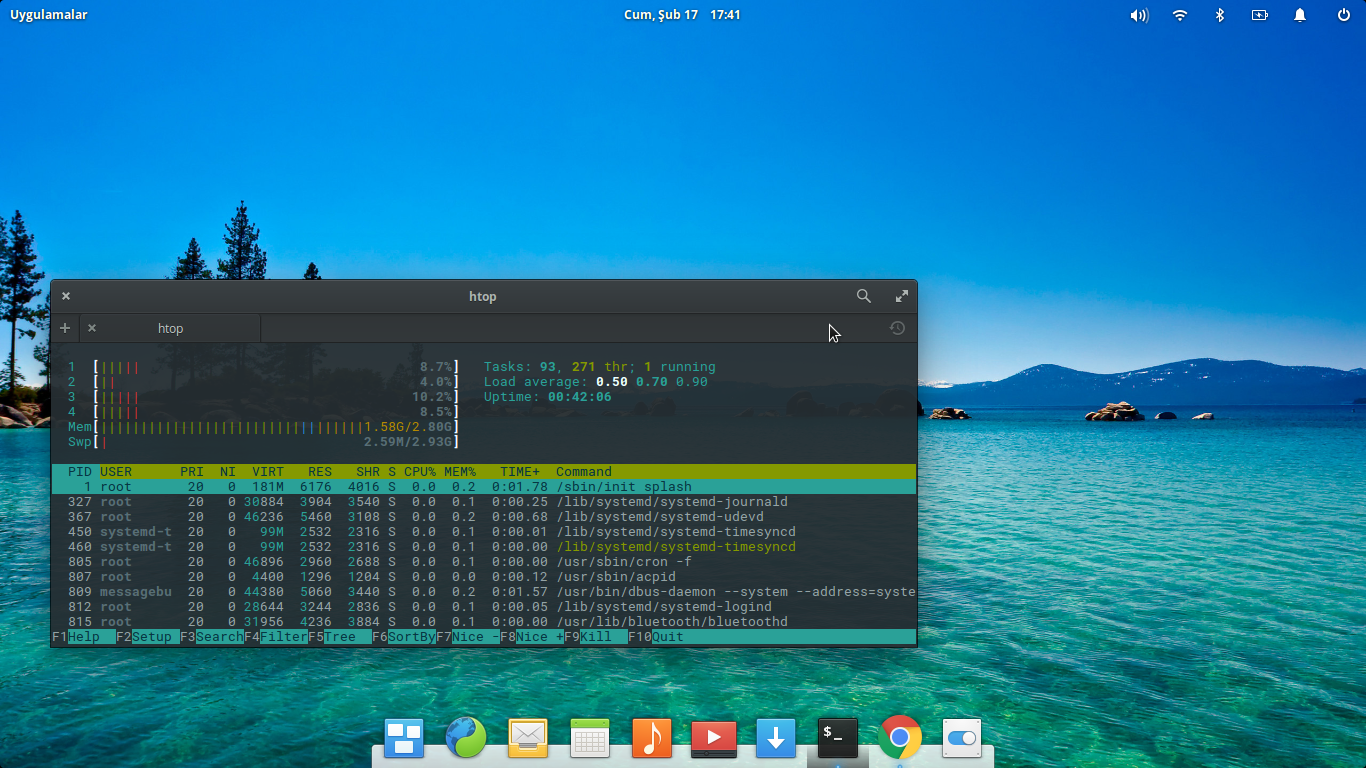
Task: Maximize the terminal with the arrows icon
Action: [x=902, y=296]
